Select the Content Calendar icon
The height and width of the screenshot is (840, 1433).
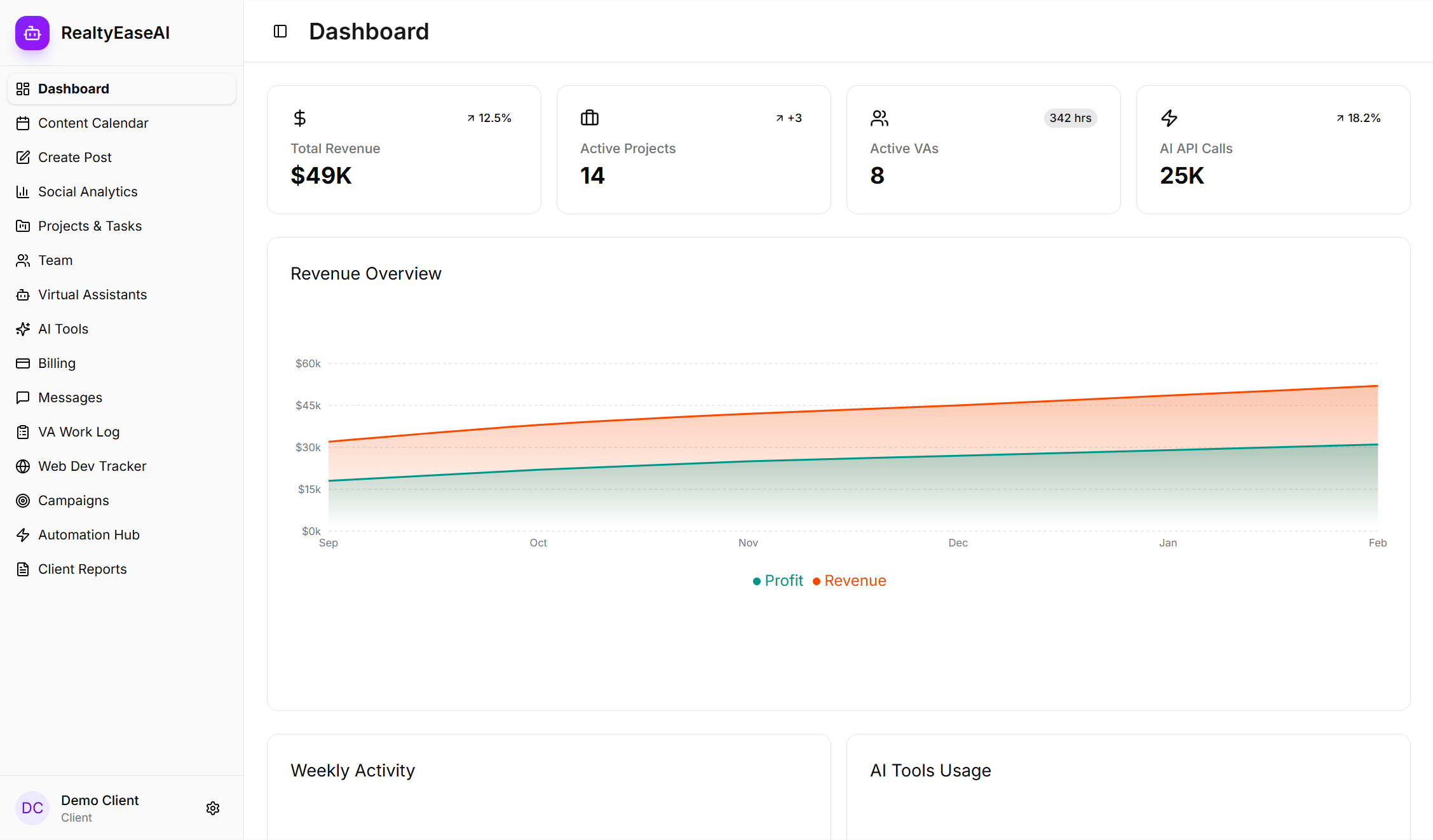23,123
